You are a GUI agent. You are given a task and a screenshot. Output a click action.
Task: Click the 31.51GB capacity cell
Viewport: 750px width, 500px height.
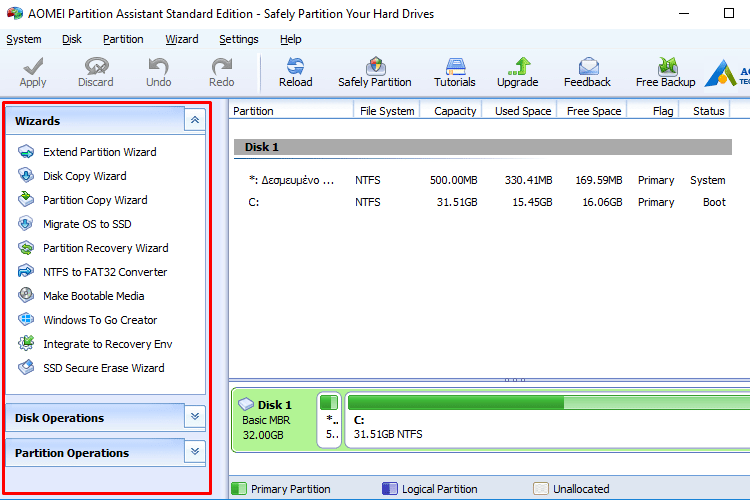click(x=457, y=202)
